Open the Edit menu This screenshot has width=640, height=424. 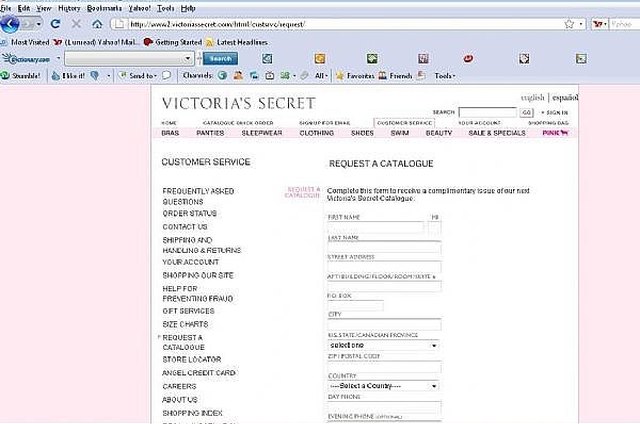coord(24,8)
